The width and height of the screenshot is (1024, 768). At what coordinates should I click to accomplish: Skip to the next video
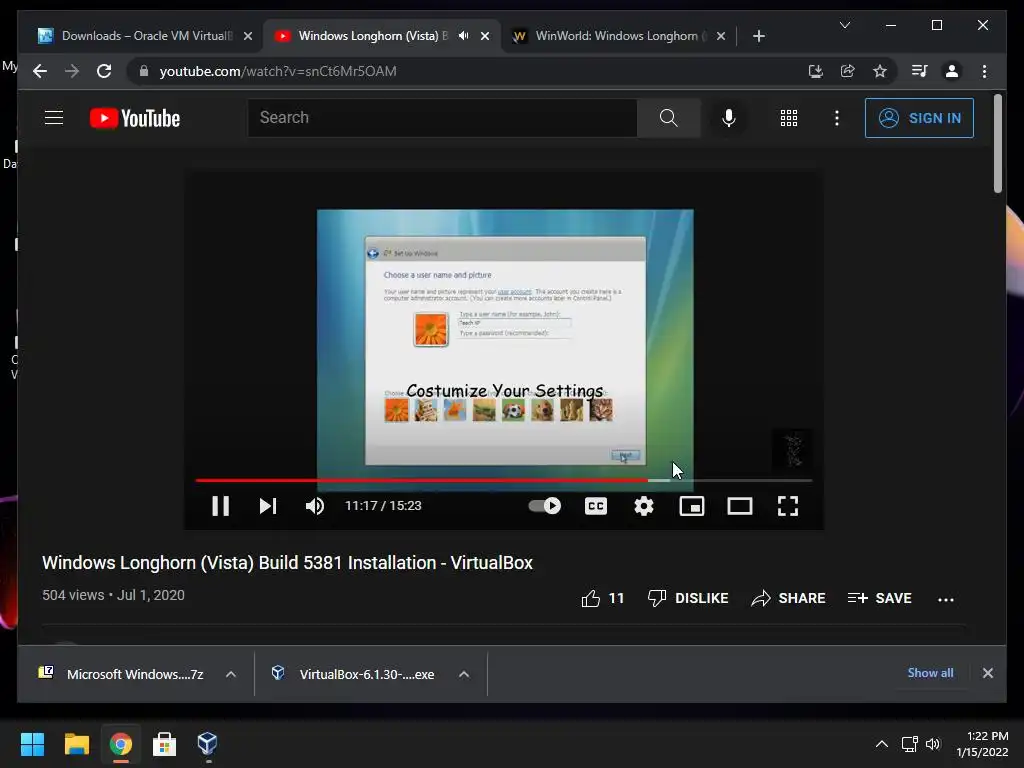(268, 506)
